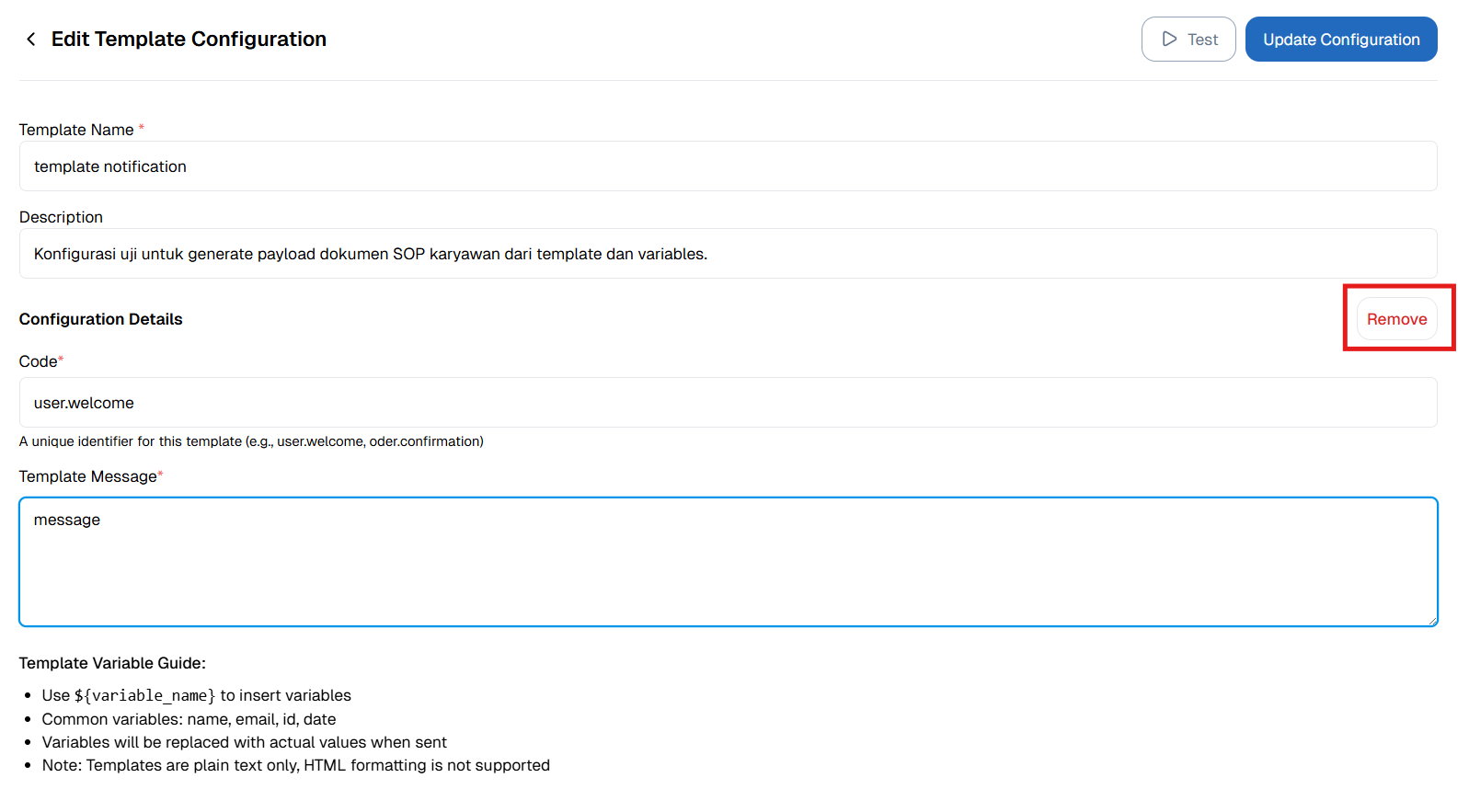Click the helper text under the Code field
This screenshot has width=1469, height=812.
[x=250, y=441]
